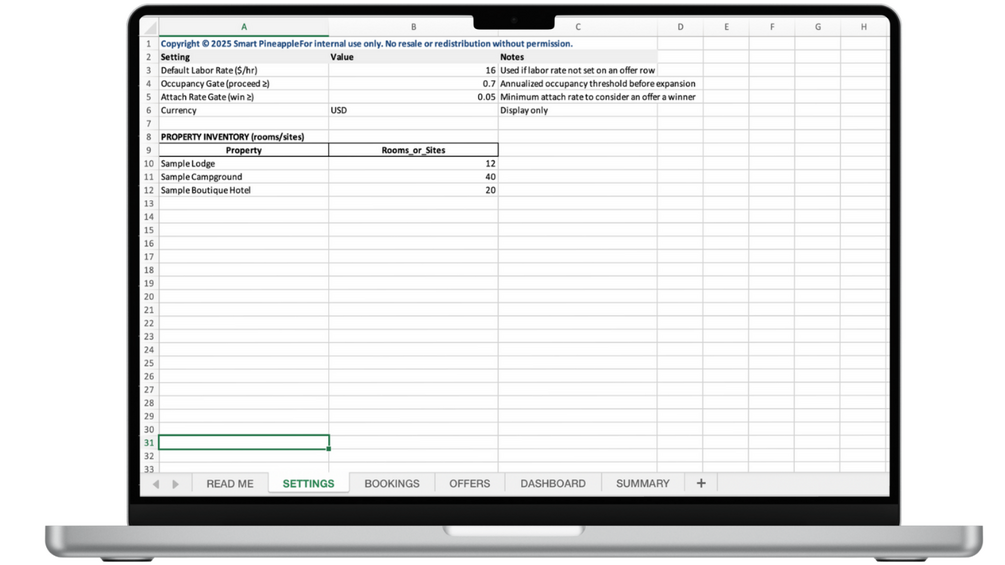
Task: Select the 'USD' value cell
Action: pos(413,110)
